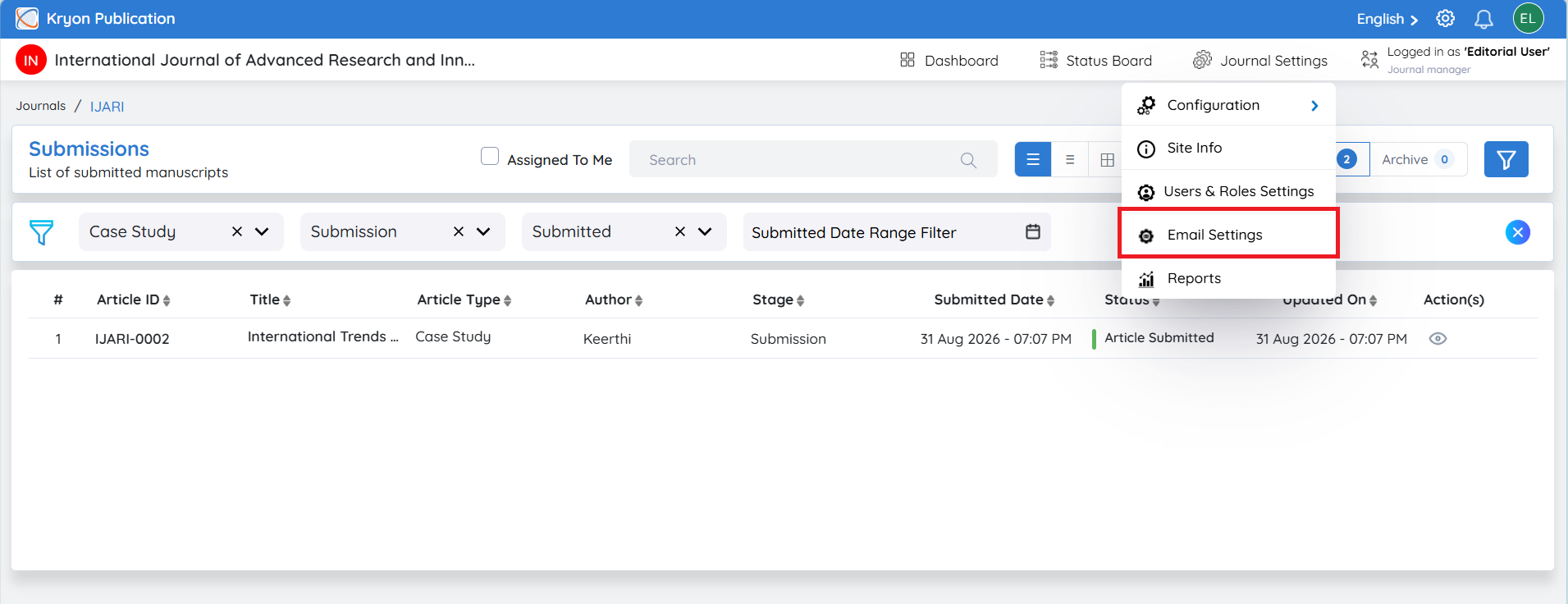This screenshot has width=1568, height=604.
Task: Open Users & Roles Settings
Action: point(1228,191)
